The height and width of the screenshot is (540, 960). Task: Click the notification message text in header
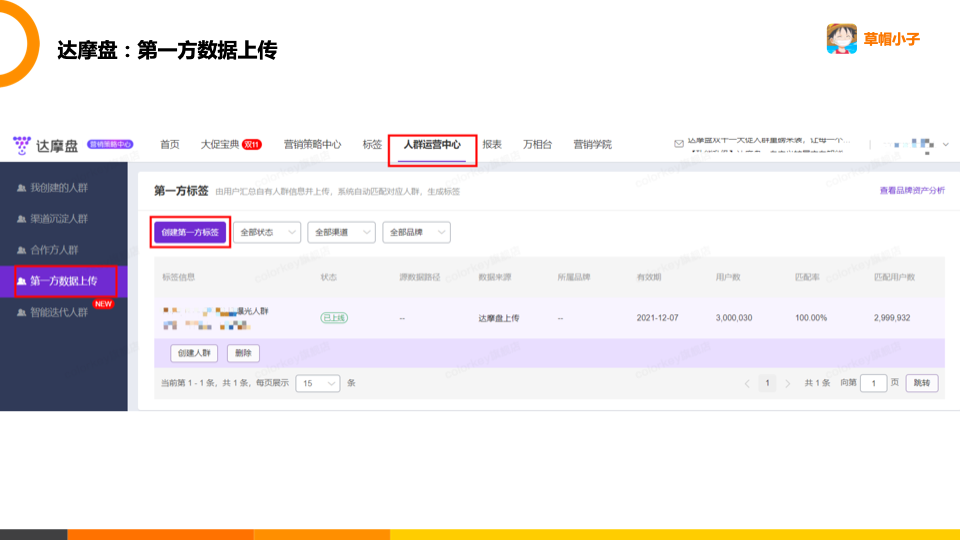pos(768,145)
